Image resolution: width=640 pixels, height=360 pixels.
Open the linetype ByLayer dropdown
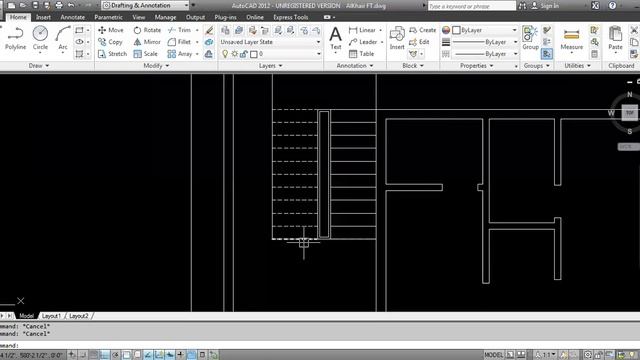click(x=485, y=54)
